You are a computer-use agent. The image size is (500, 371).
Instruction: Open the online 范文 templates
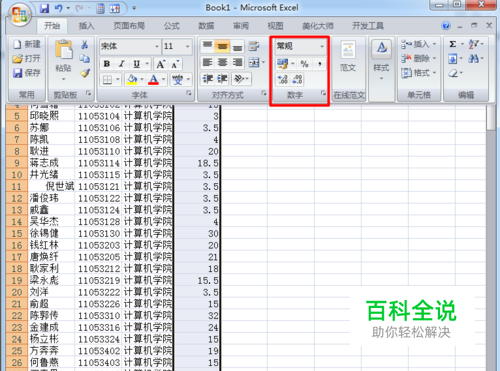click(348, 56)
